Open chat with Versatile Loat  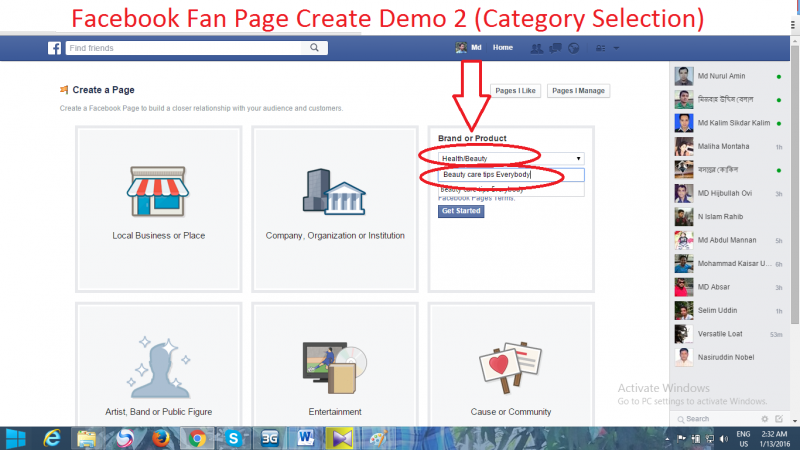click(728, 334)
